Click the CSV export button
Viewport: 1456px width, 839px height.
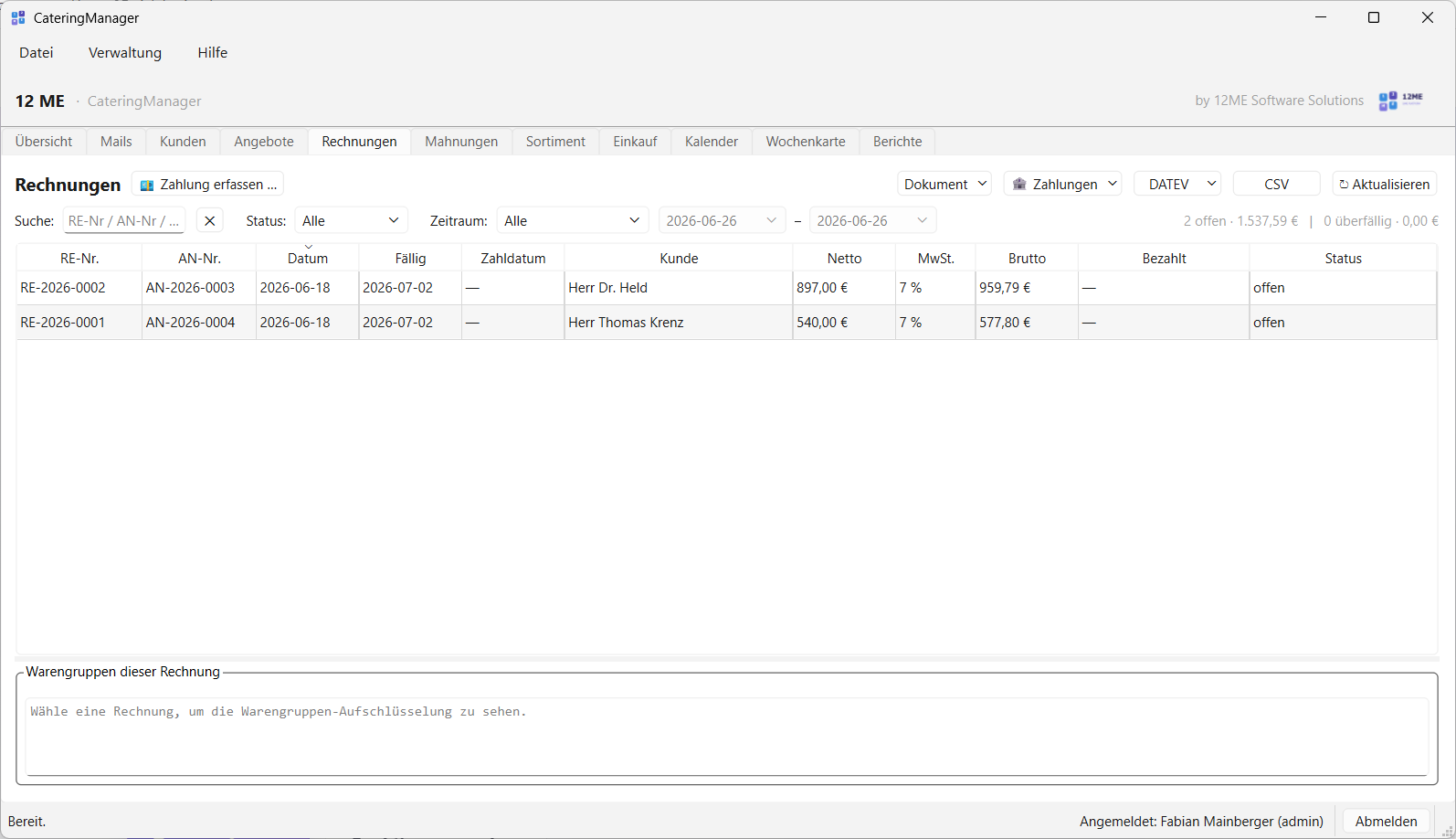tap(1277, 184)
